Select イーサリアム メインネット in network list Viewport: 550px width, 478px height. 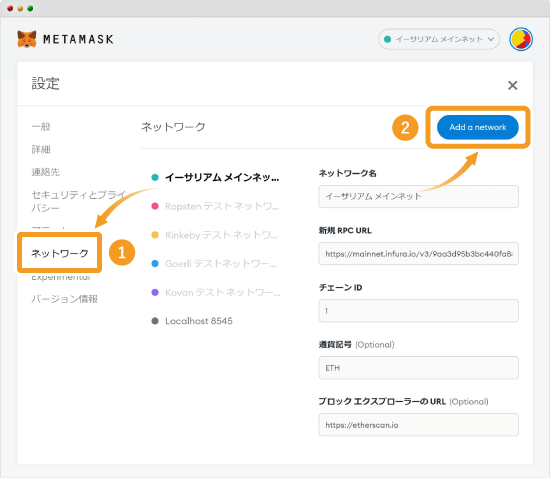(x=215, y=177)
